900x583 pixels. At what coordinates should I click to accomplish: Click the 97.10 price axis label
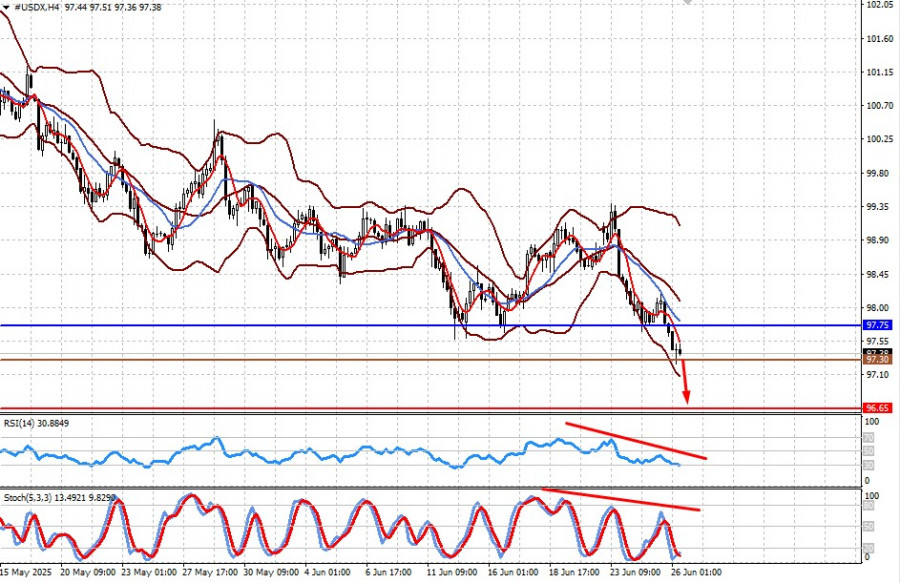pos(879,375)
